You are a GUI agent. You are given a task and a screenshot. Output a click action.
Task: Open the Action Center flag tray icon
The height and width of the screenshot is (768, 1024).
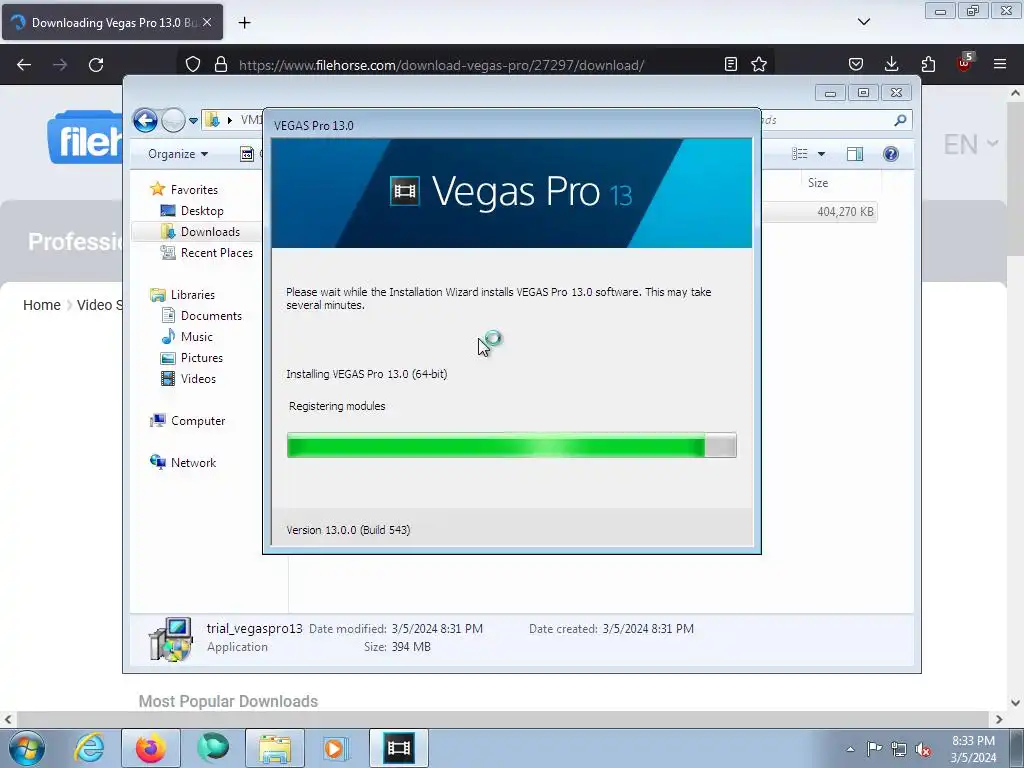(x=874, y=749)
